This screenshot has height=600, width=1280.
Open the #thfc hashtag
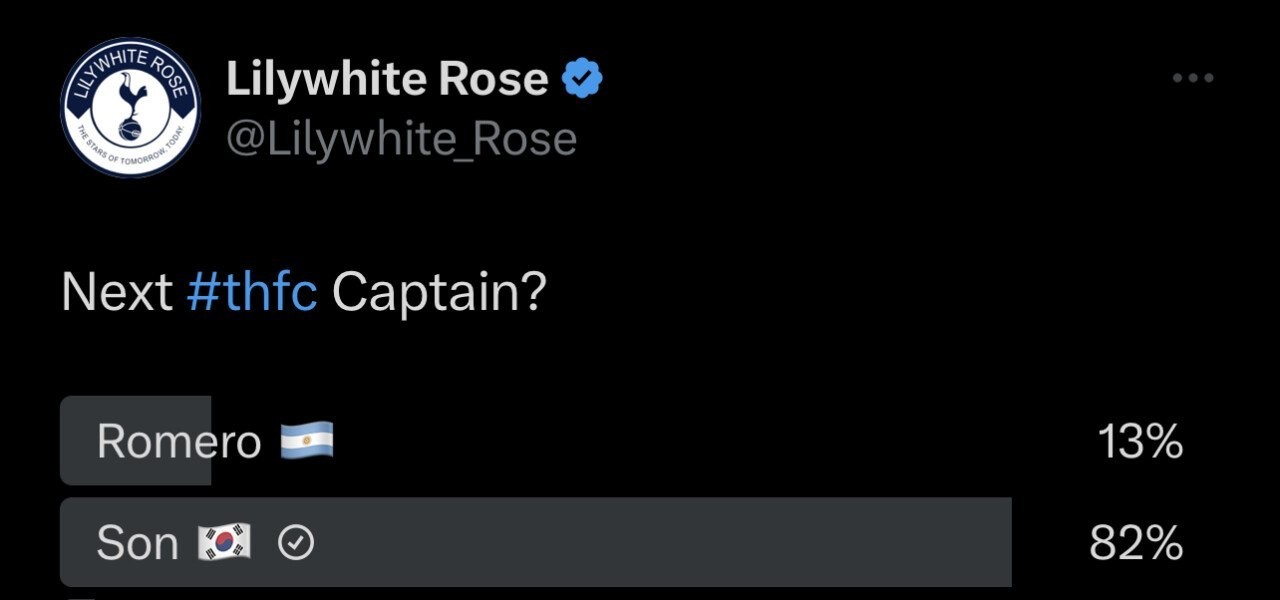coord(252,293)
